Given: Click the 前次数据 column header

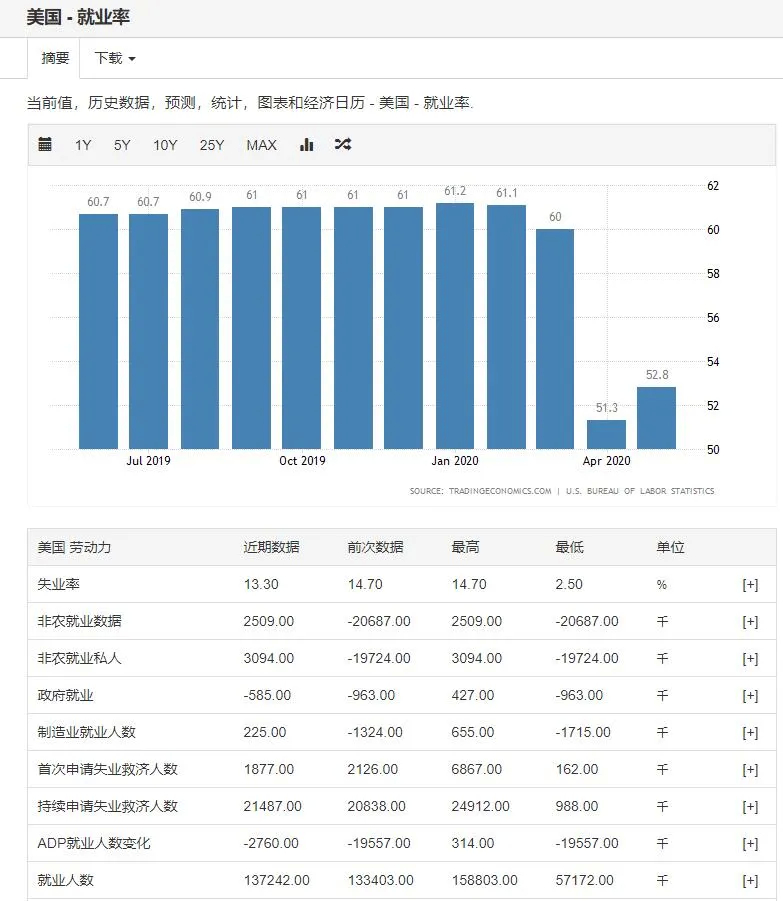Looking at the screenshot, I should 375,547.
